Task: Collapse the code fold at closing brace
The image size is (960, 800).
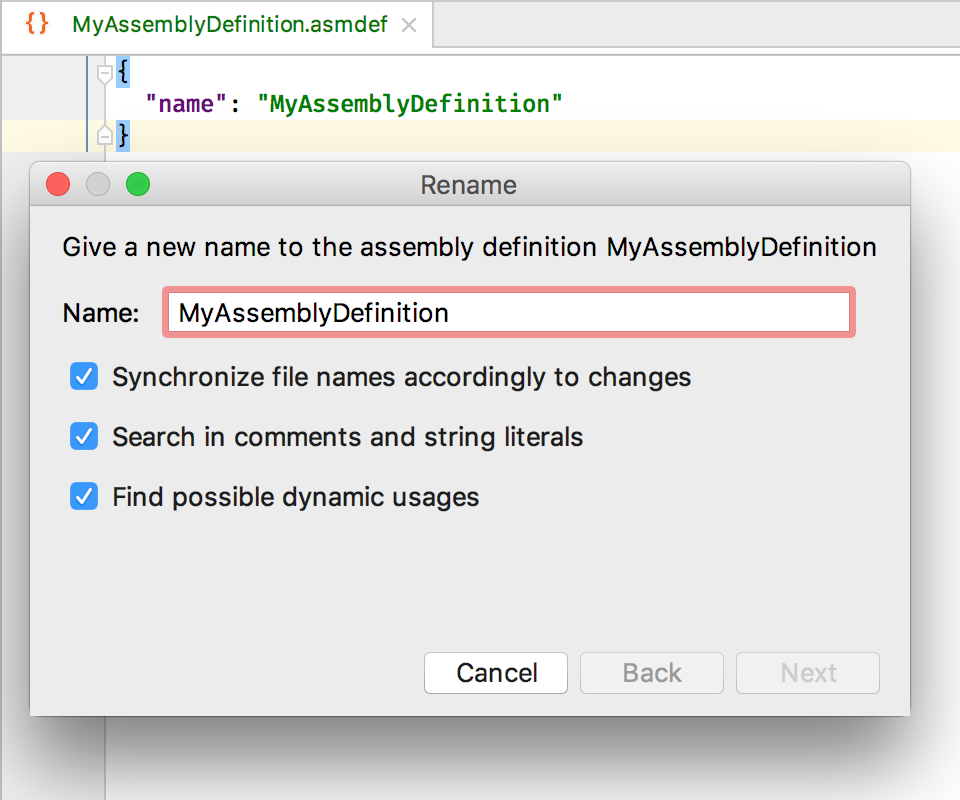Action: [x=105, y=136]
